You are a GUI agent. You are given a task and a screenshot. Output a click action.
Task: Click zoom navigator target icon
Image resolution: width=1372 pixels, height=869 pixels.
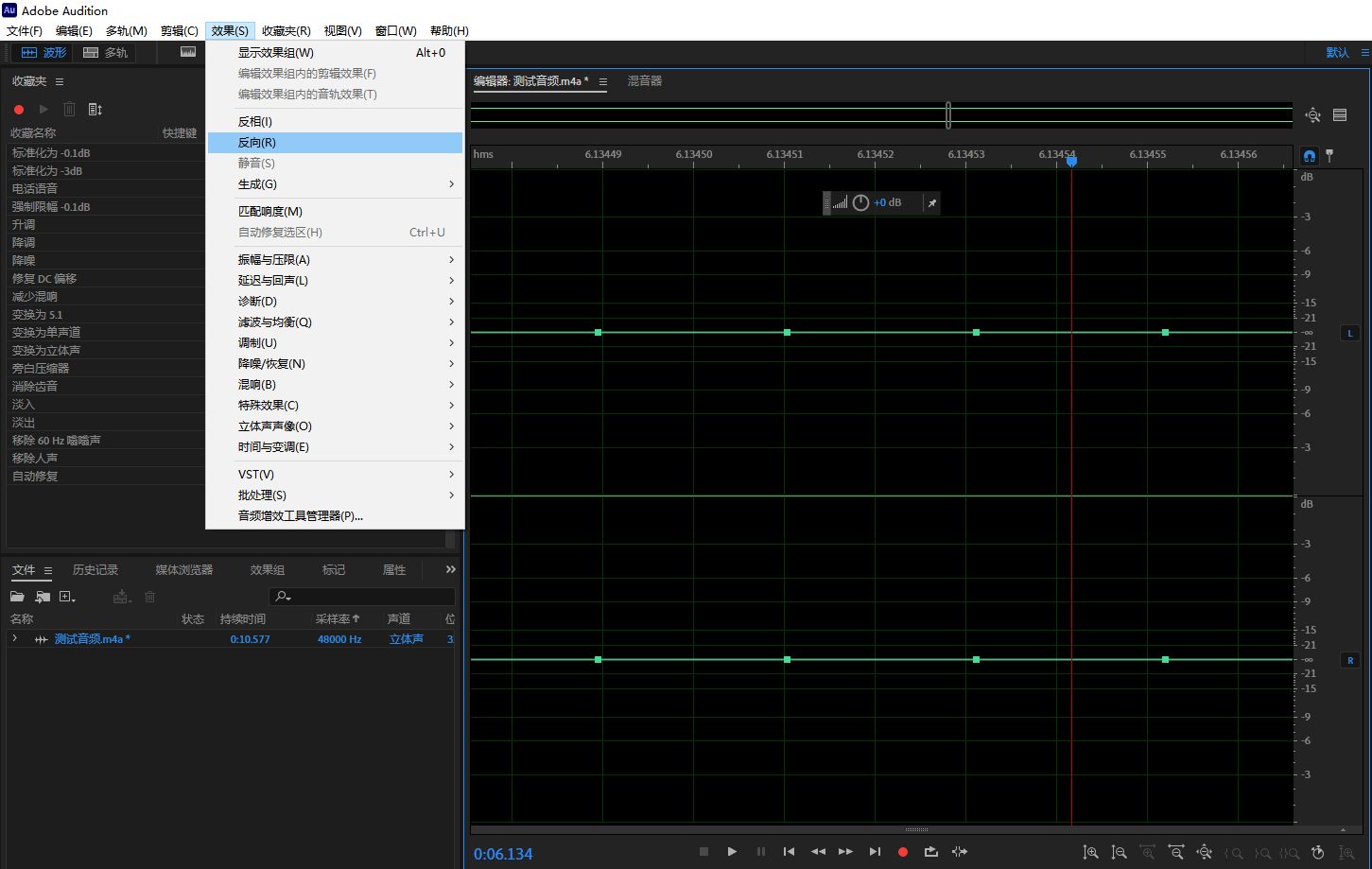point(1312,115)
